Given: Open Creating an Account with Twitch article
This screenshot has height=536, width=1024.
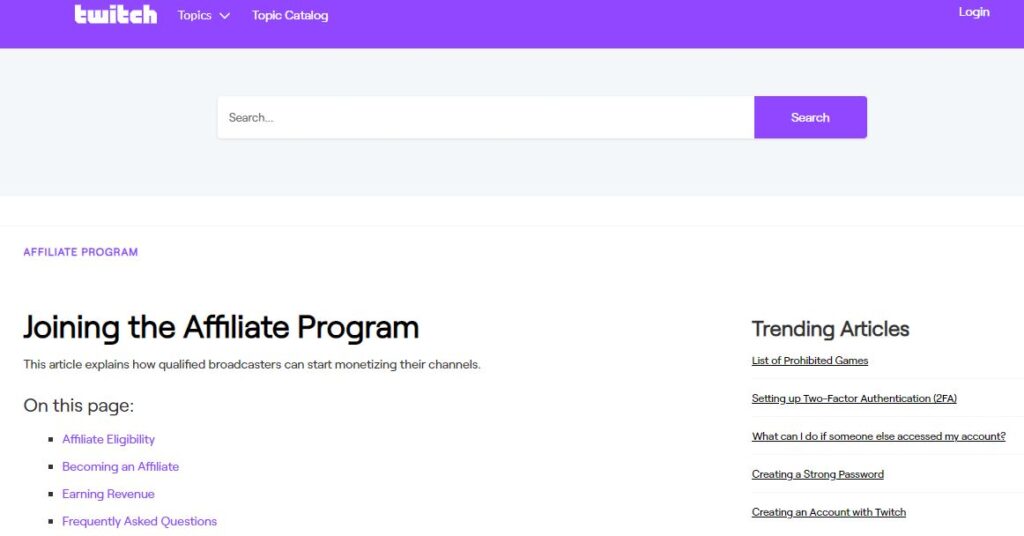Looking at the screenshot, I should (829, 512).
